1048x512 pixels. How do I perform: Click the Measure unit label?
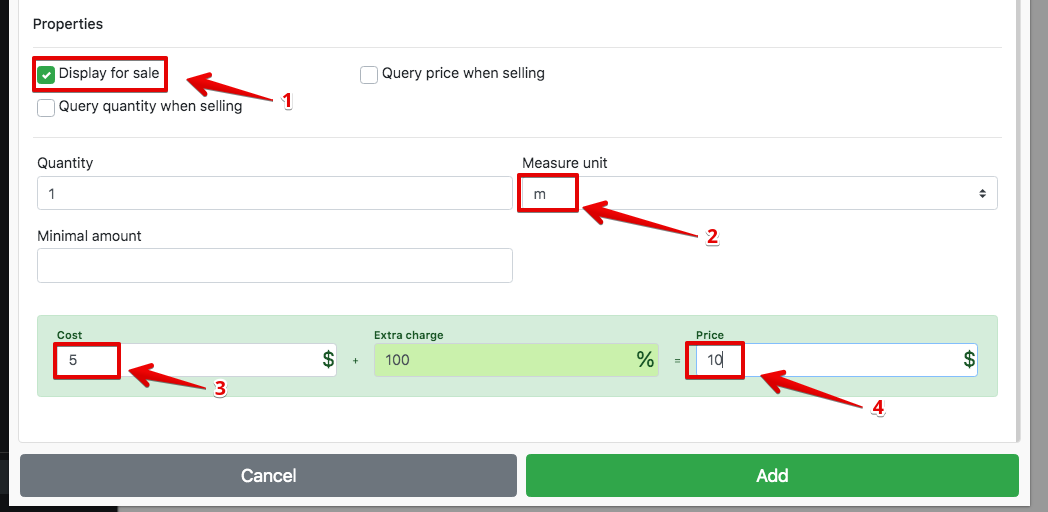click(x=564, y=163)
